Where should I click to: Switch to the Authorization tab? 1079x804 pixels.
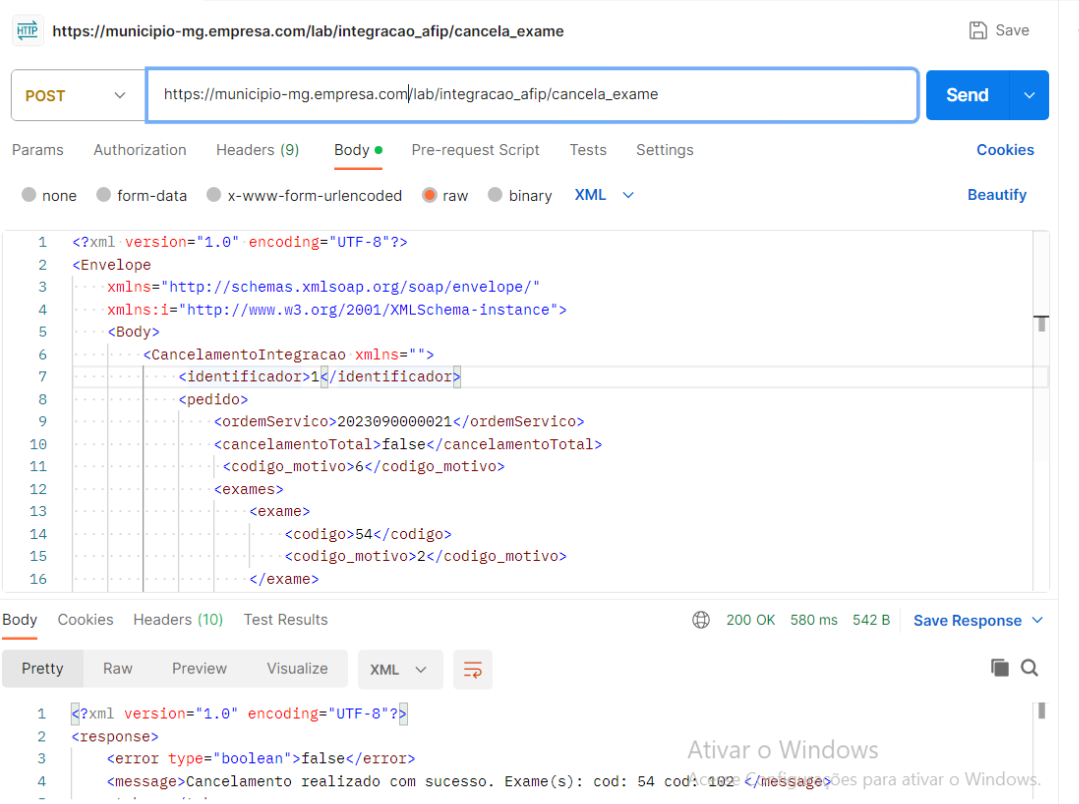point(140,150)
